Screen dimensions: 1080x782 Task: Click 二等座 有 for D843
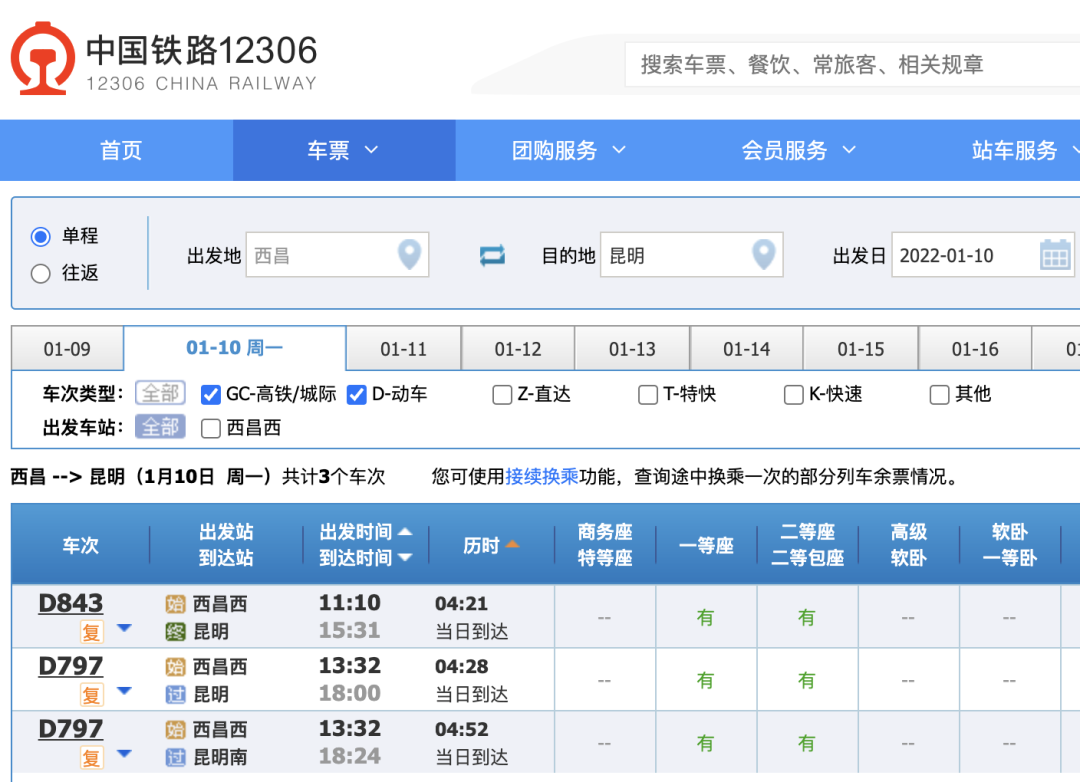click(x=807, y=617)
